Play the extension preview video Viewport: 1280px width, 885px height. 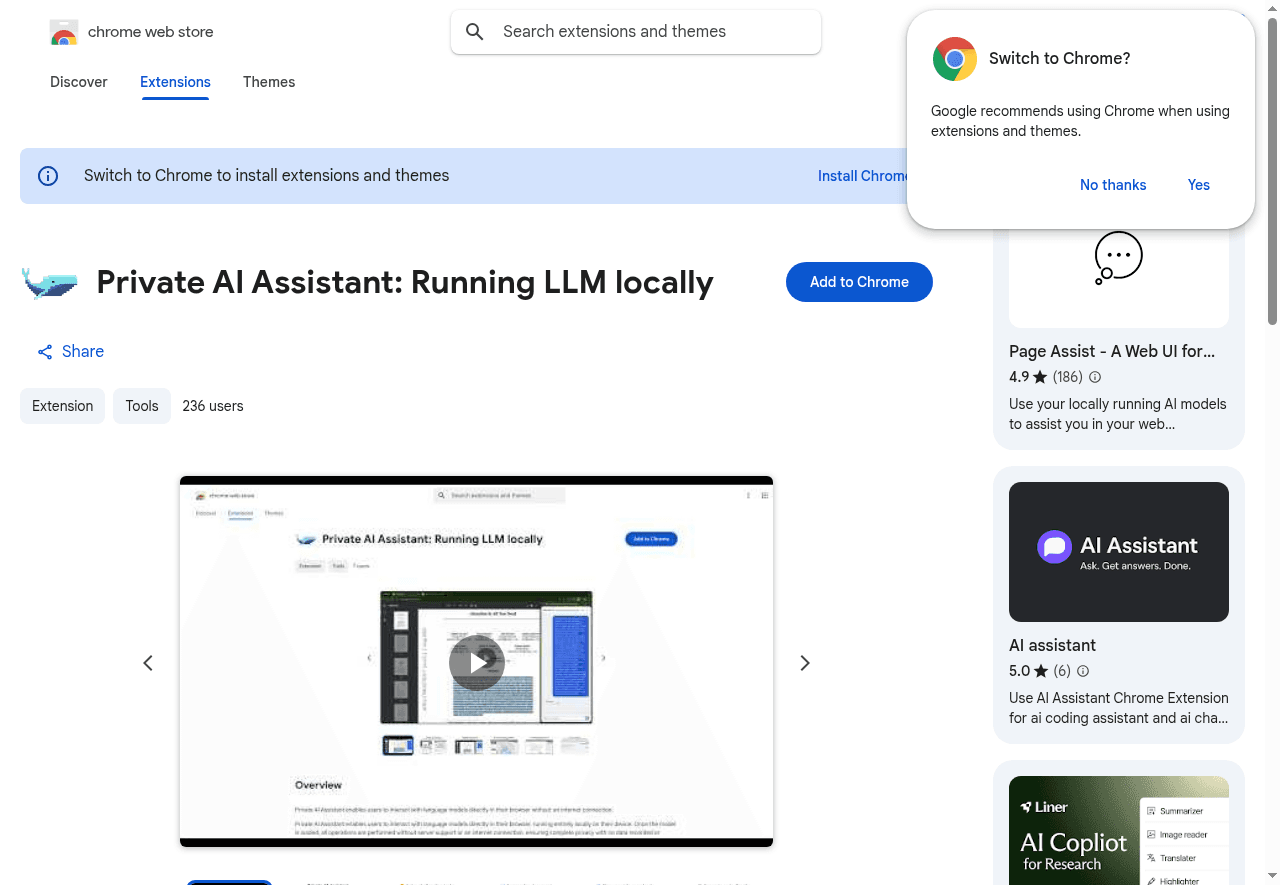point(476,662)
